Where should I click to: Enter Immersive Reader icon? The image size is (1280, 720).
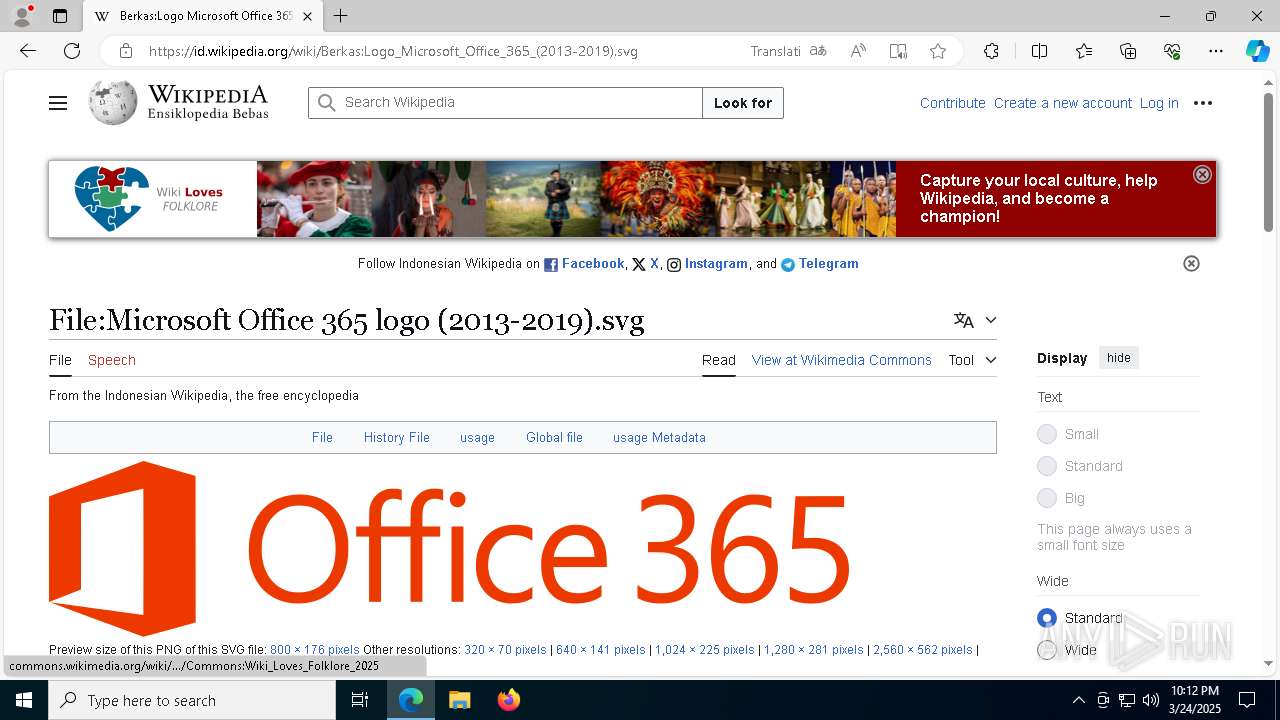[x=898, y=51]
